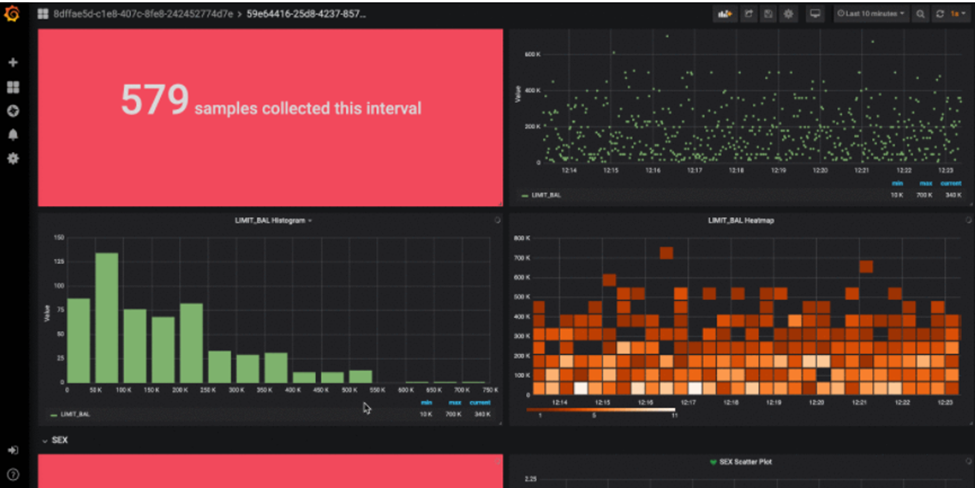
Task: Switch to TV view mode using monitor icon
Action: click(x=815, y=14)
